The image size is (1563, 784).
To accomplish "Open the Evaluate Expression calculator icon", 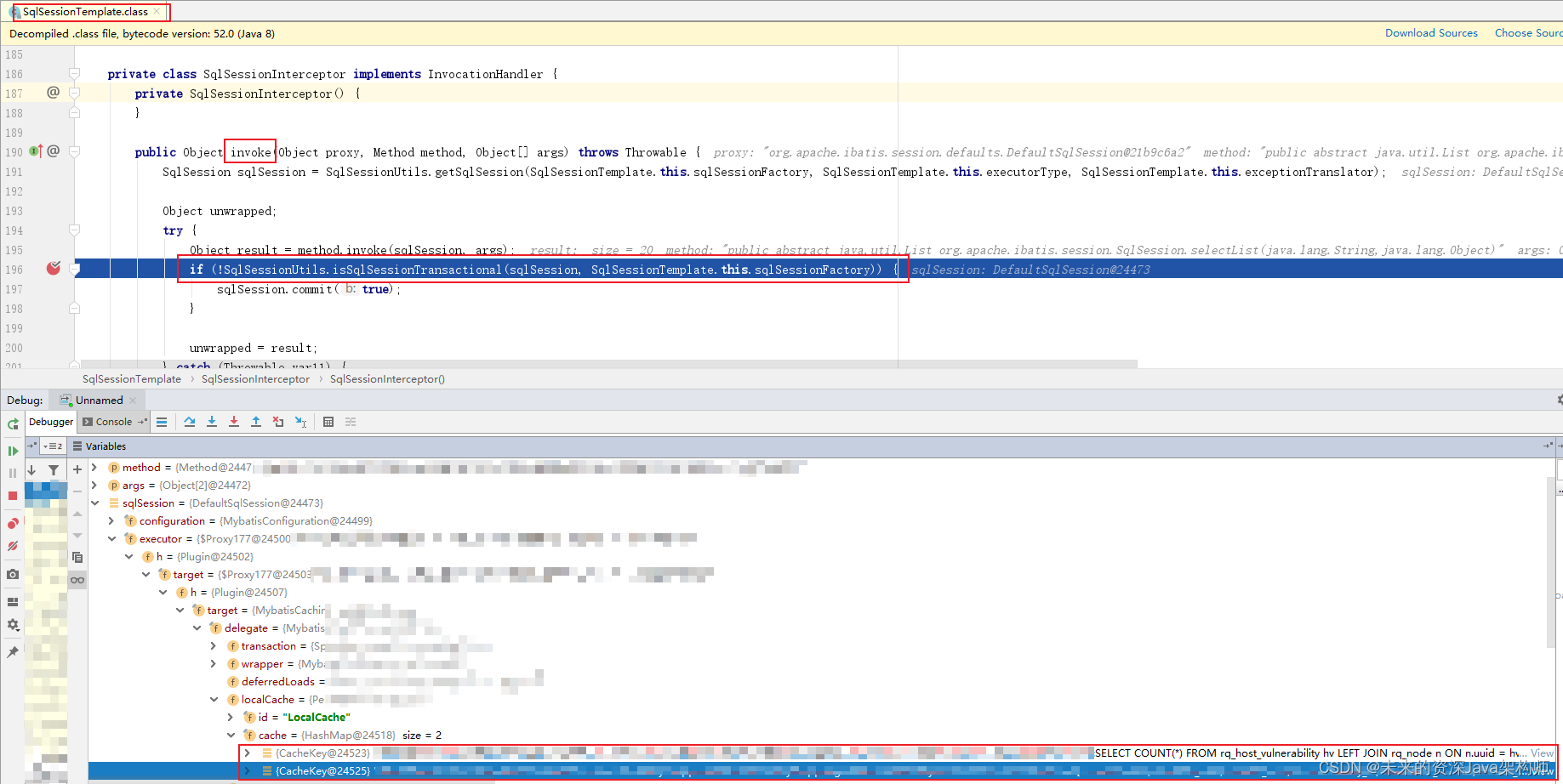I will pos(328,421).
